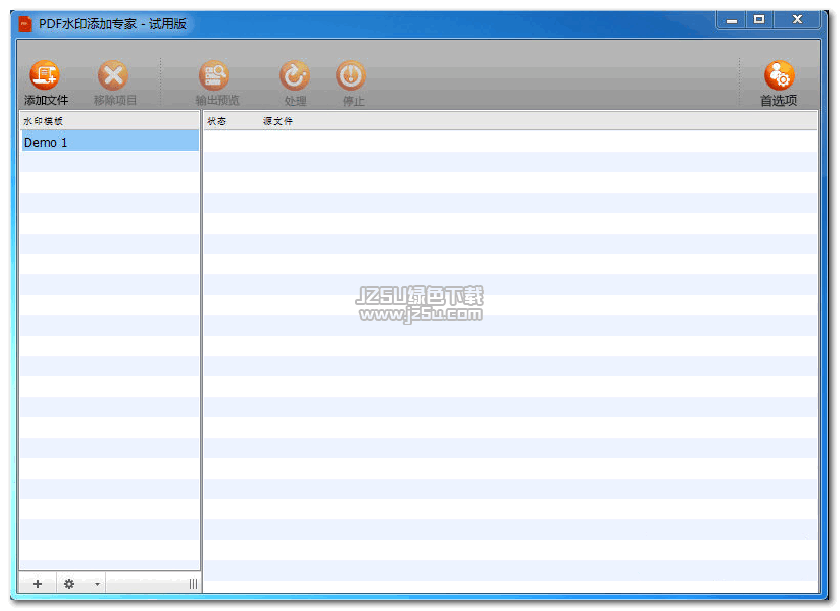Click the 源文件 column header
Viewport: 840px width, 611px height.
coord(278,121)
